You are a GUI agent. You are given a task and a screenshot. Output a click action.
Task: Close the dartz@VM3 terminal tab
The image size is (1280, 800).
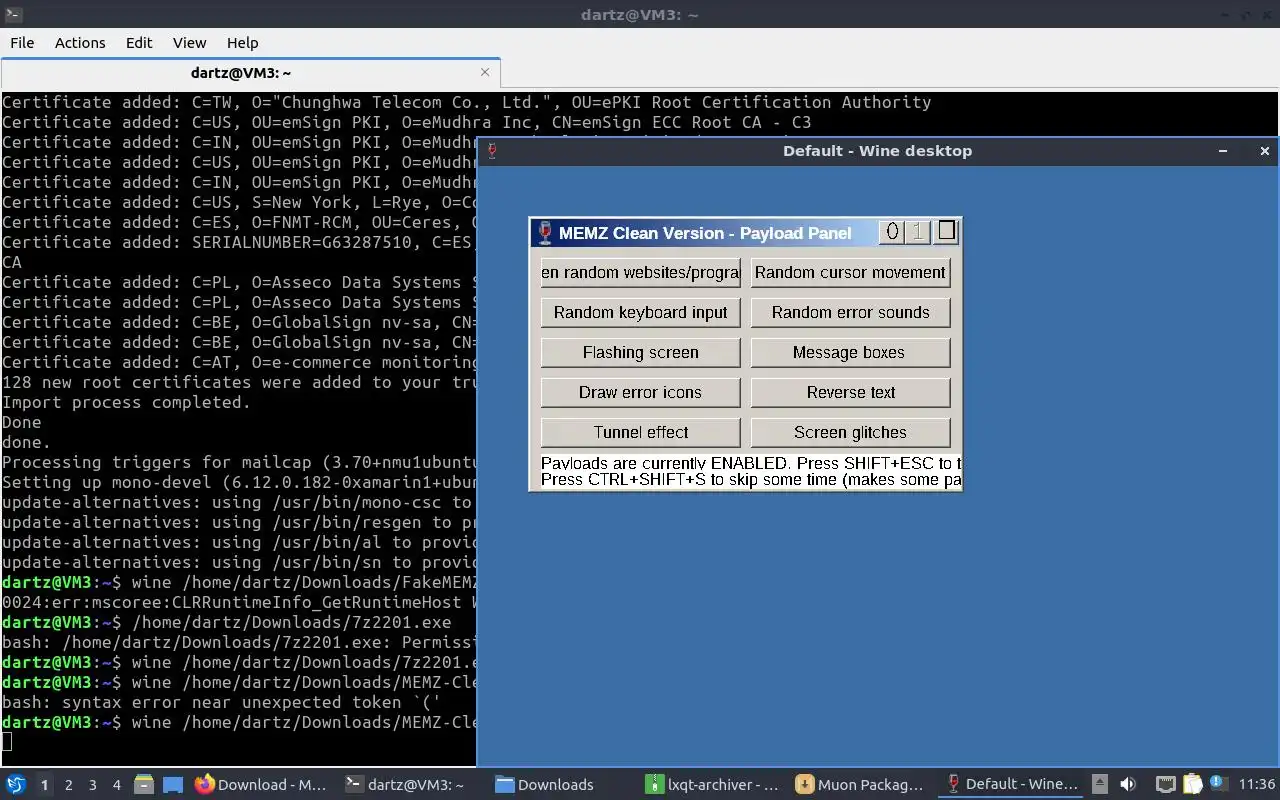485,72
